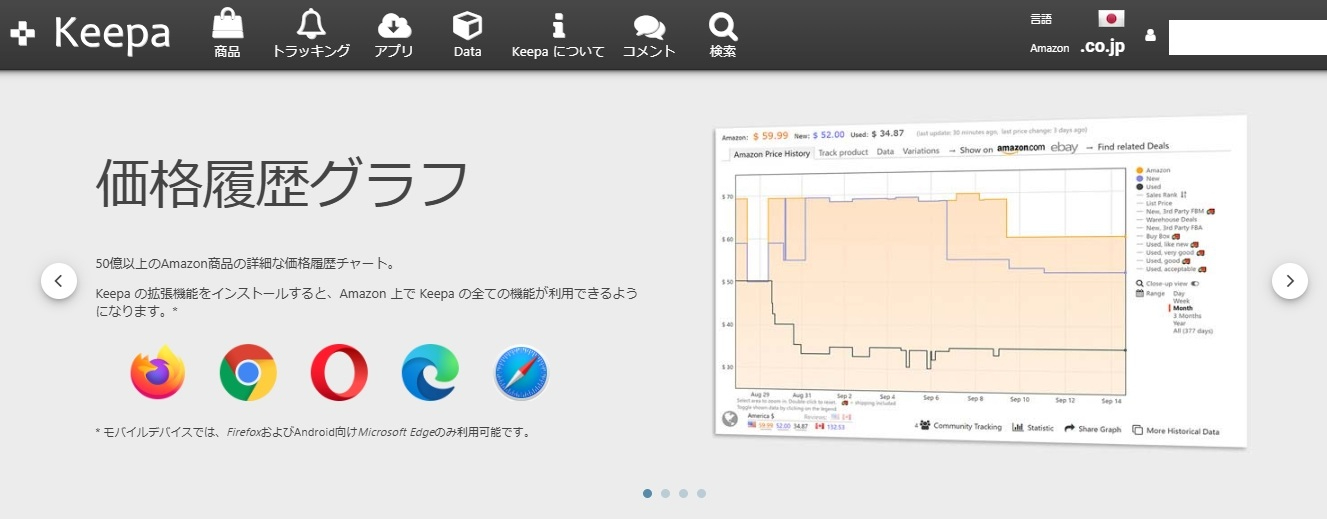
Task: Open the Amazon .co.jp domain selector
Action: click(x=1102, y=47)
